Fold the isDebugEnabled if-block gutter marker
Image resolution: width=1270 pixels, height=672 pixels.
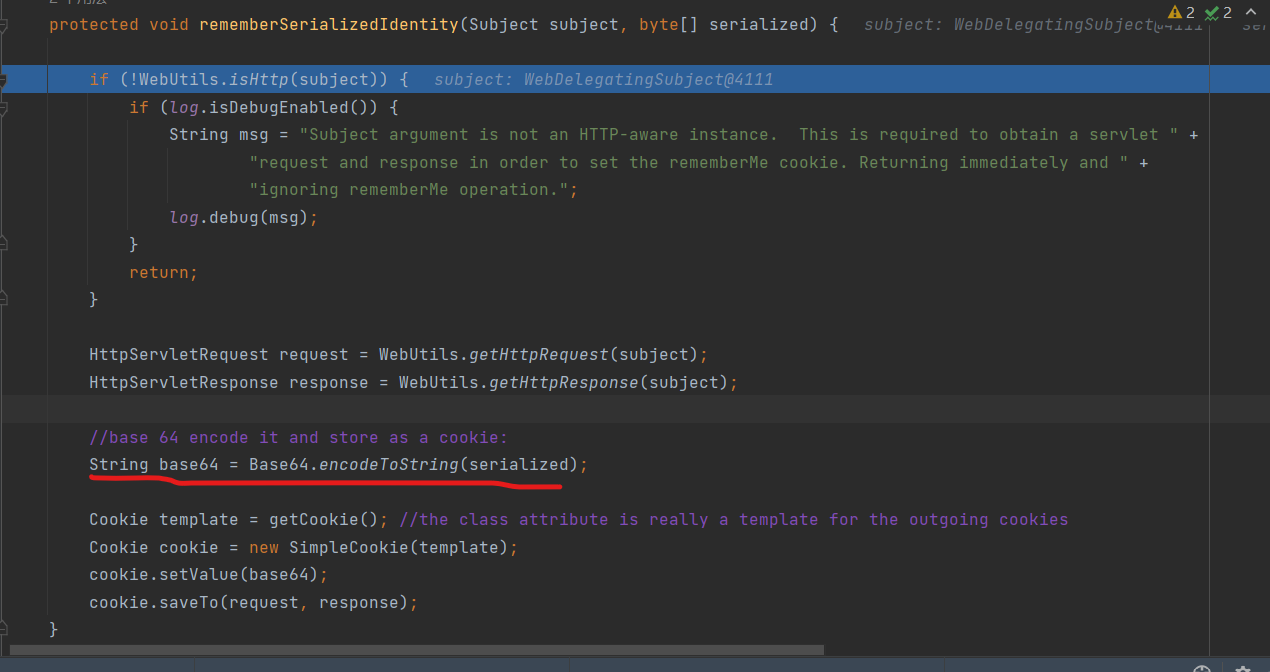(x=4, y=107)
